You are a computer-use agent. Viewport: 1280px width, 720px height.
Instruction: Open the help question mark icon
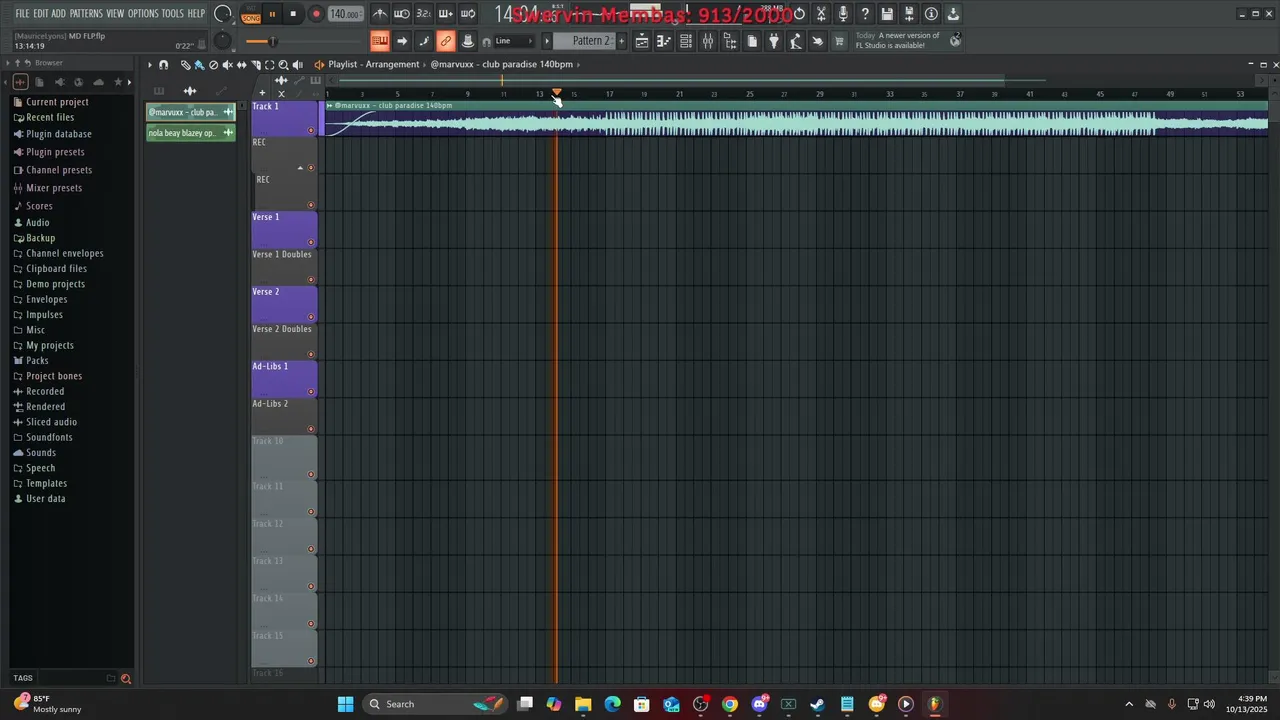pyautogui.click(x=865, y=14)
